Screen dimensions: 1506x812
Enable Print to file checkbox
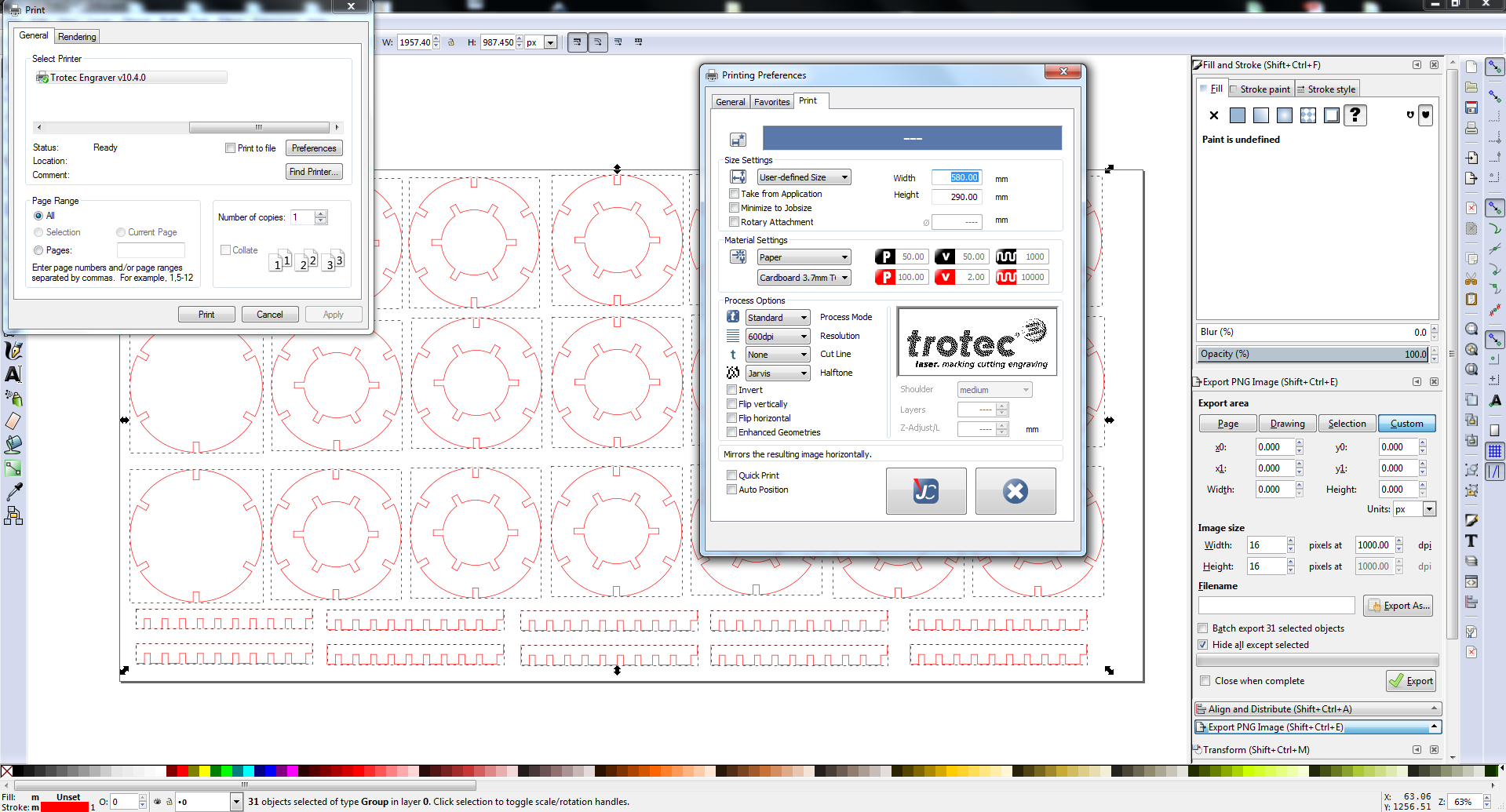[x=231, y=148]
